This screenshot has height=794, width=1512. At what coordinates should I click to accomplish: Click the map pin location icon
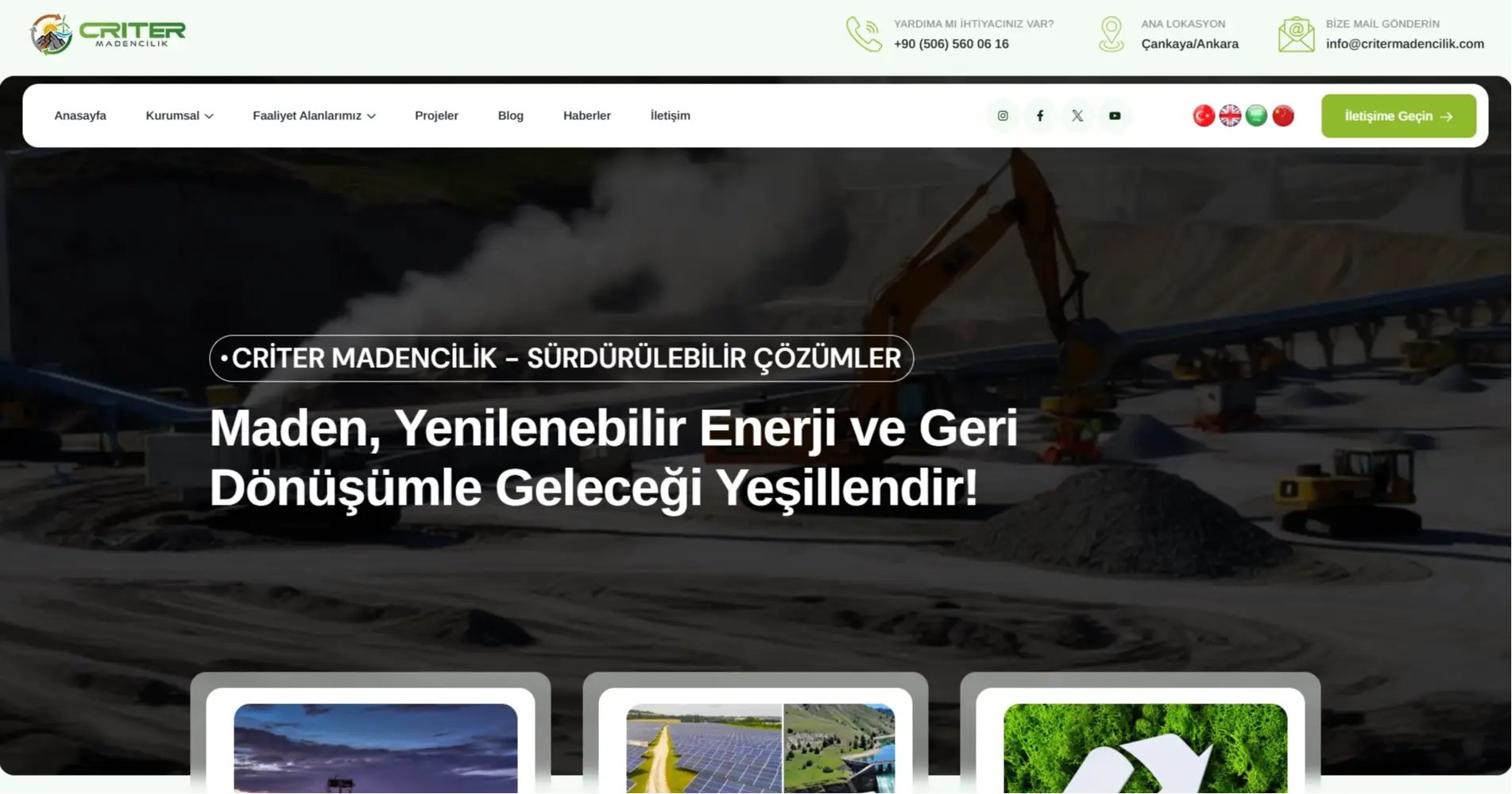(1112, 34)
